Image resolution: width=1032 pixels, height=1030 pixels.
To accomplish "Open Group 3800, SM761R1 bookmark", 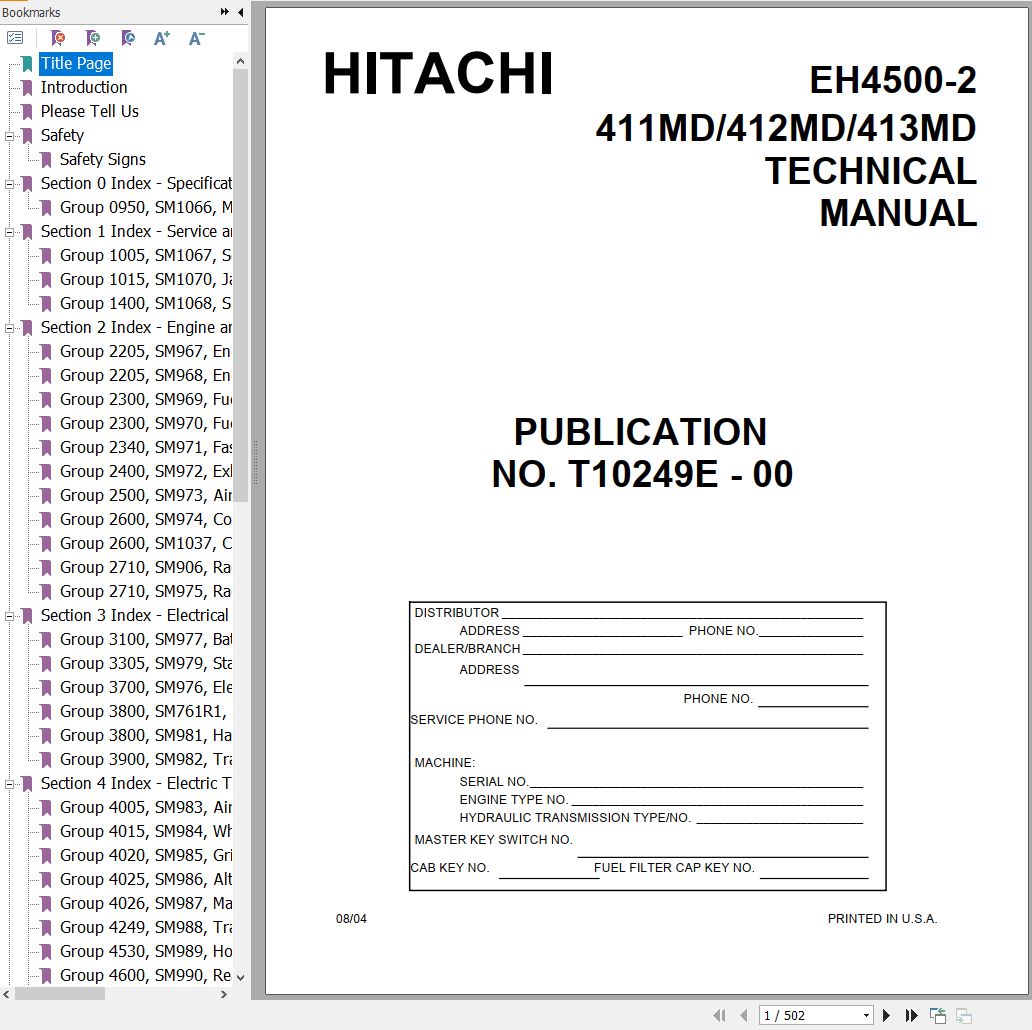I will pyautogui.click(x=143, y=711).
